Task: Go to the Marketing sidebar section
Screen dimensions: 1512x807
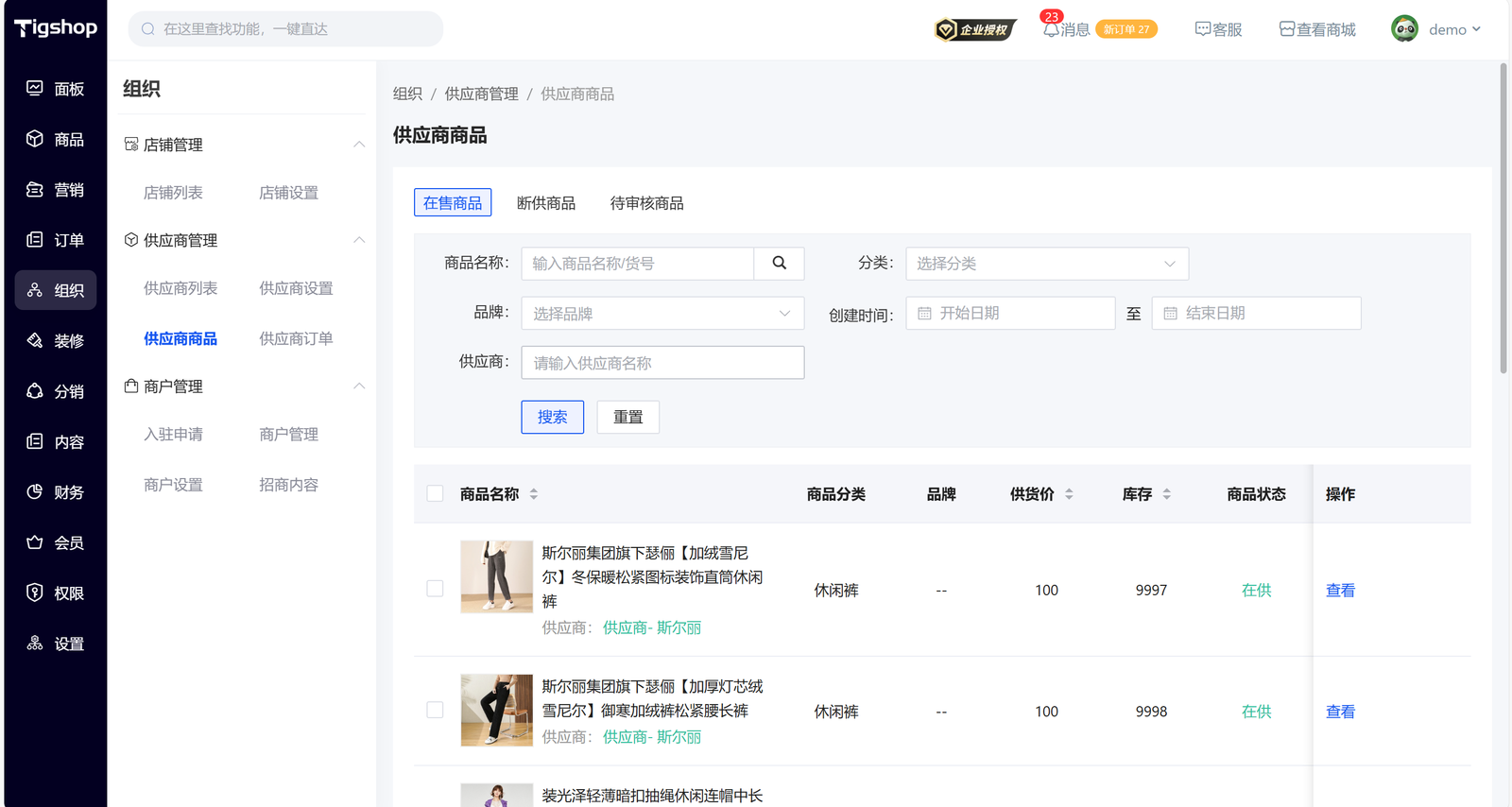Action: (x=55, y=190)
